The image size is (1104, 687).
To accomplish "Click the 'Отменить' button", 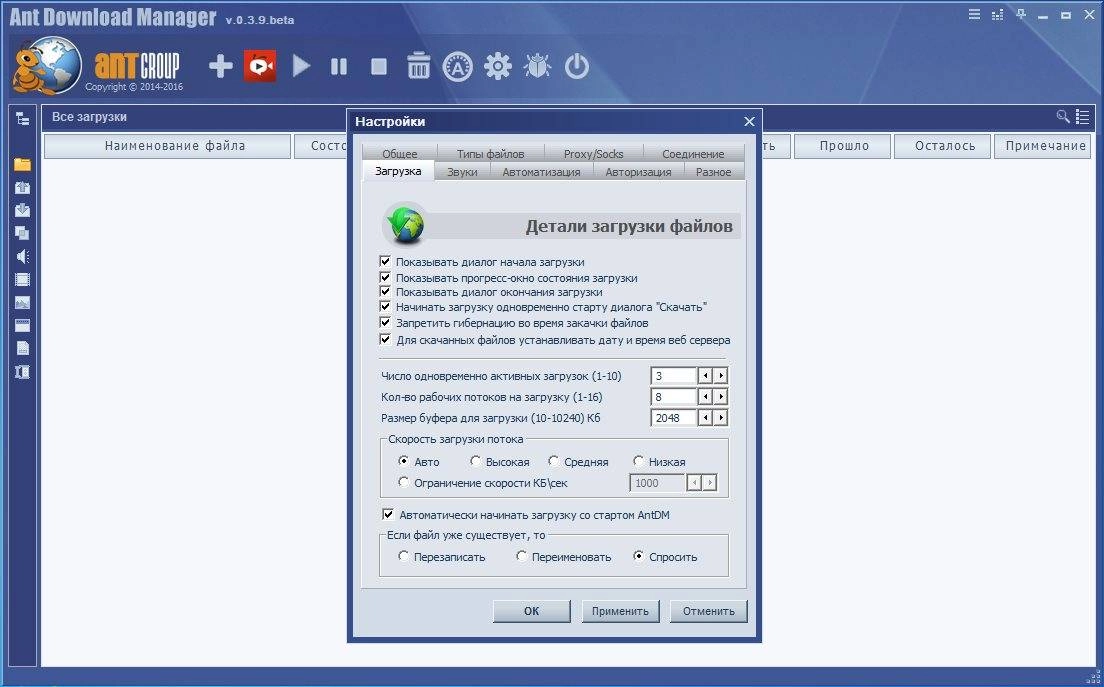I will click(708, 611).
